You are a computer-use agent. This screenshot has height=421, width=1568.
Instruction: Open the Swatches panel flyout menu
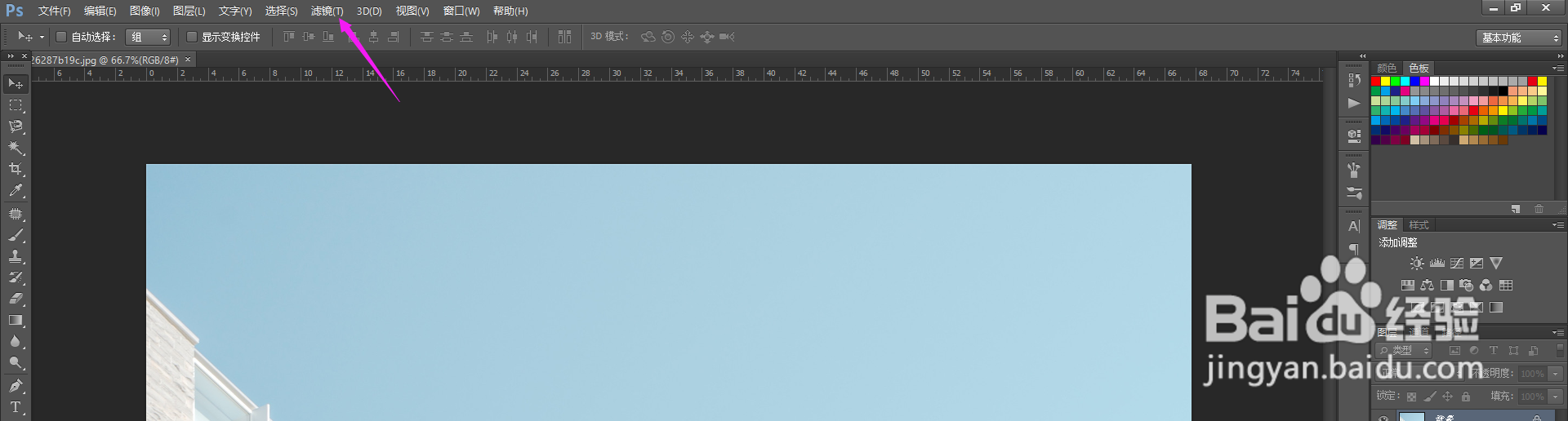1558,68
